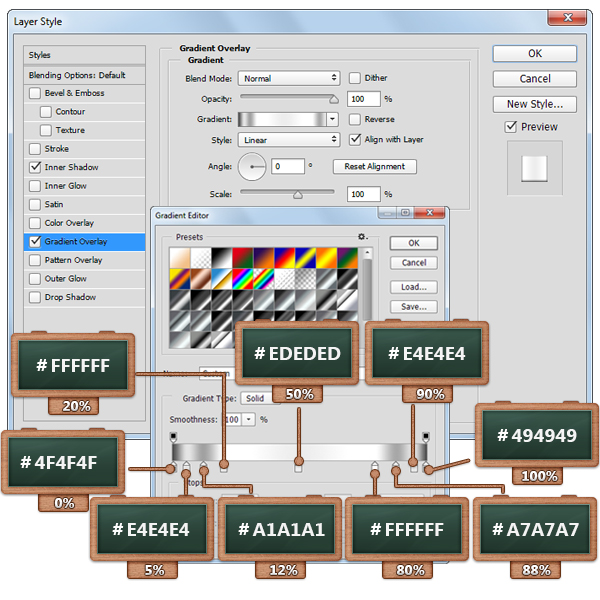This screenshot has width=600, height=600.
Task: Toggle the Reverse gradient checkbox
Action: [355, 119]
